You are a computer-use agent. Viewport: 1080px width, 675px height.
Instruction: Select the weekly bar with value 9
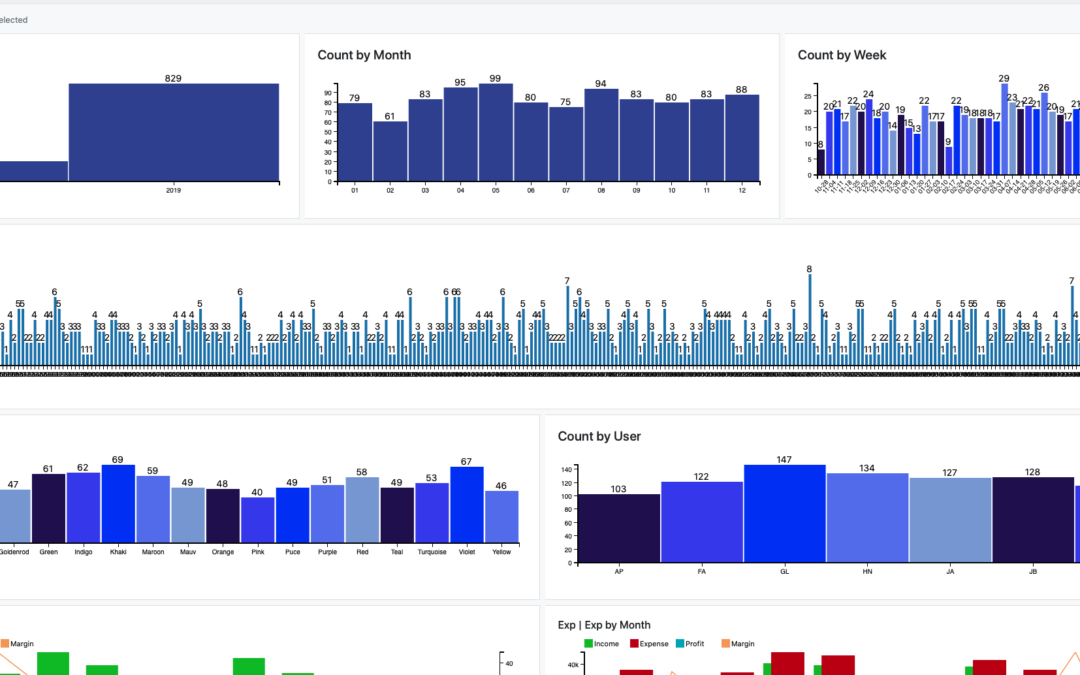948,160
